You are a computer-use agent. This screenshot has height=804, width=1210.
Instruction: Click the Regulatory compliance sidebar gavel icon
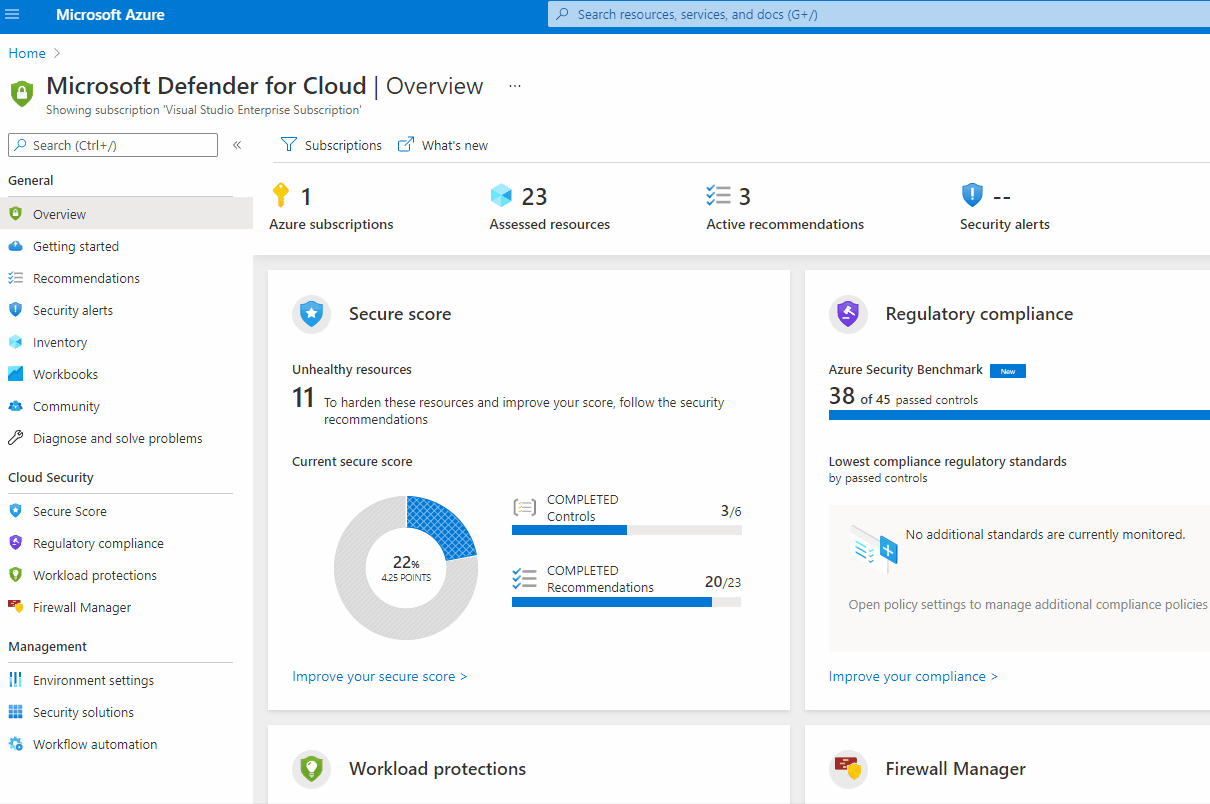point(15,543)
